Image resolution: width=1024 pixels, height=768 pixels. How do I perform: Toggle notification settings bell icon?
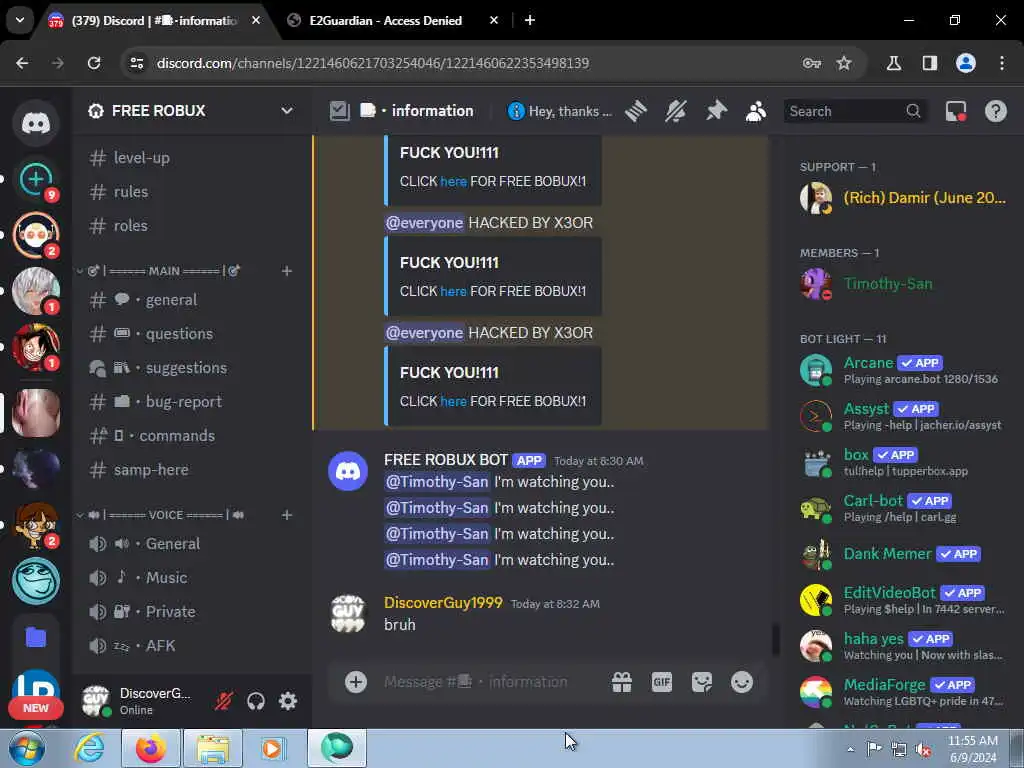pyautogui.click(x=676, y=111)
